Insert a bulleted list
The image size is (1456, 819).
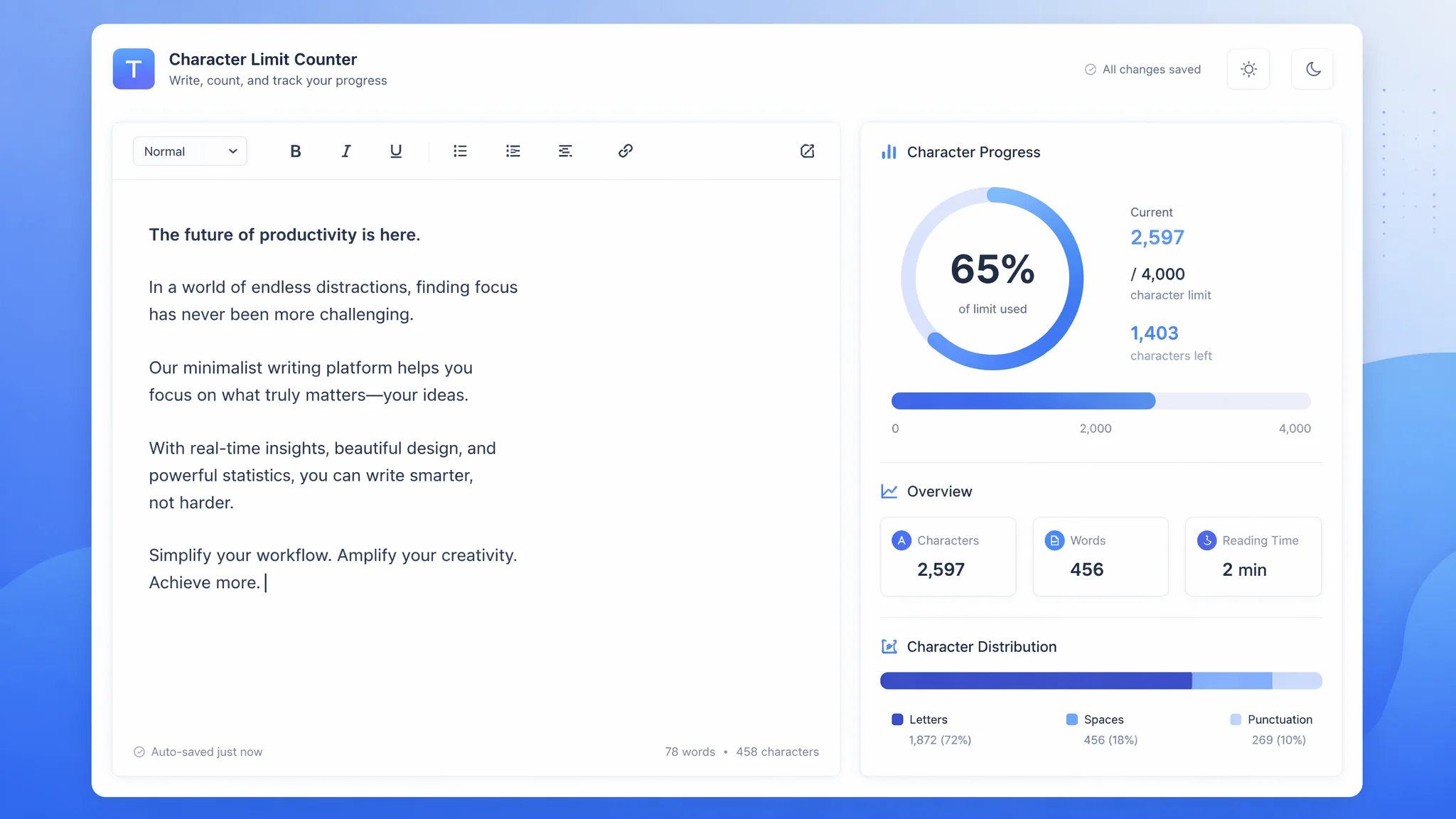click(x=460, y=151)
